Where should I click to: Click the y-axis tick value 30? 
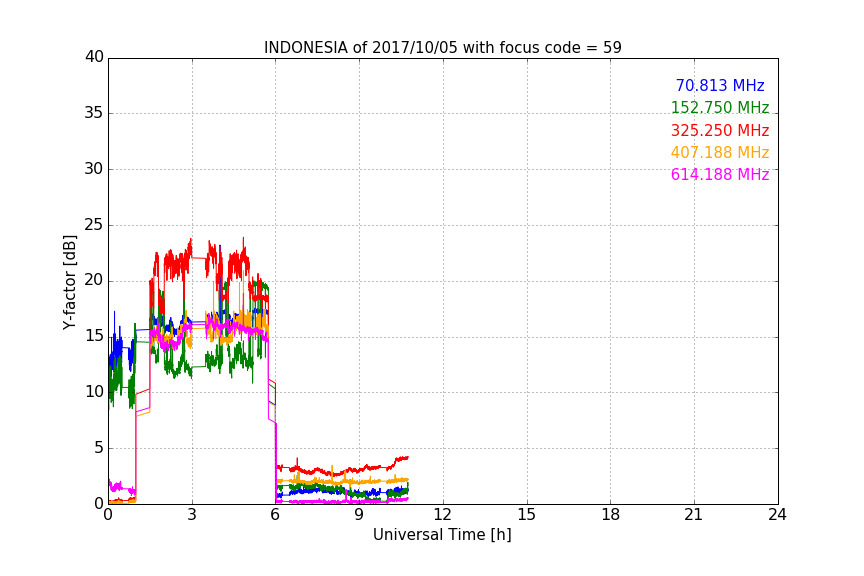tap(94, 169)
